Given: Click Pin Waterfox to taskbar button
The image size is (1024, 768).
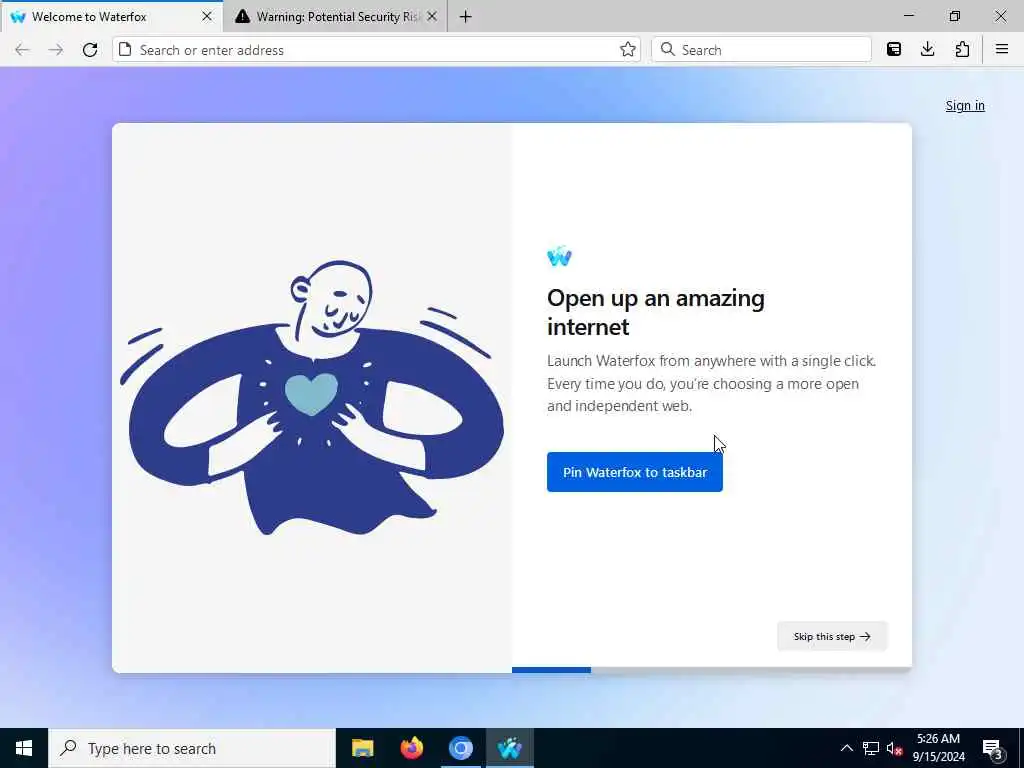Looking at the screenshot, I should point(635,472).
